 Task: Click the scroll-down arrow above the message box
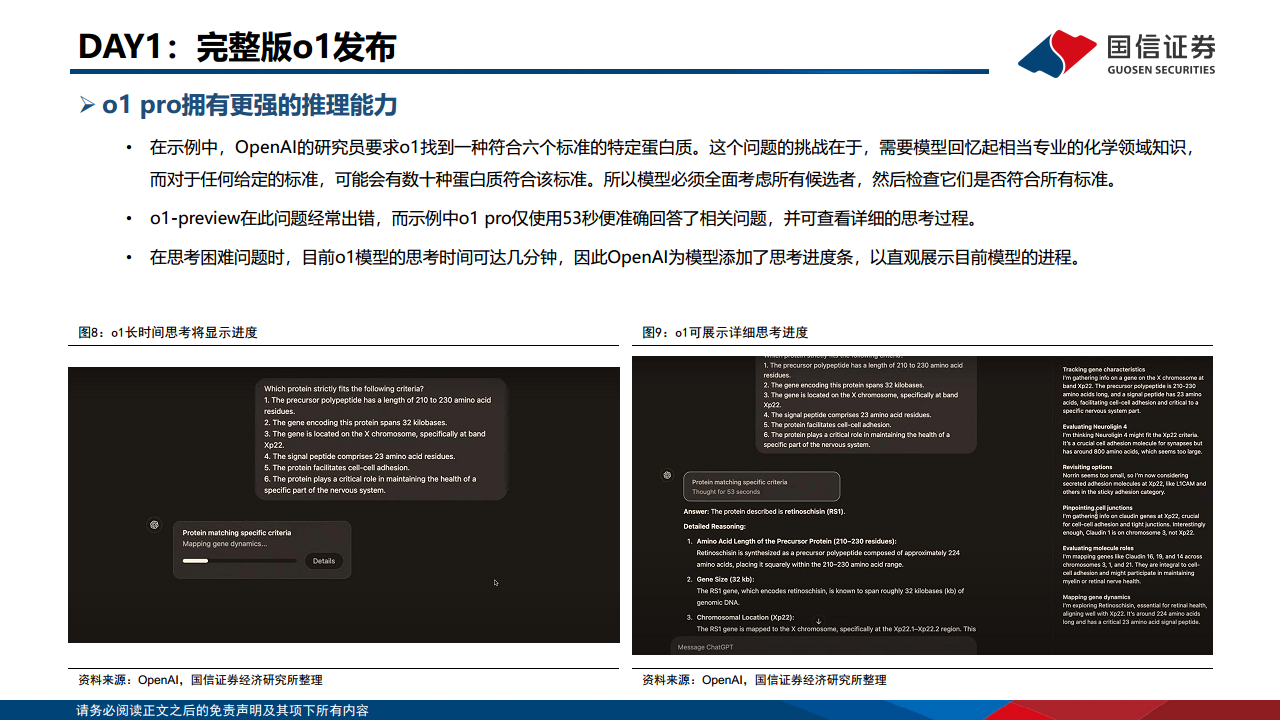tap(818, 622)
